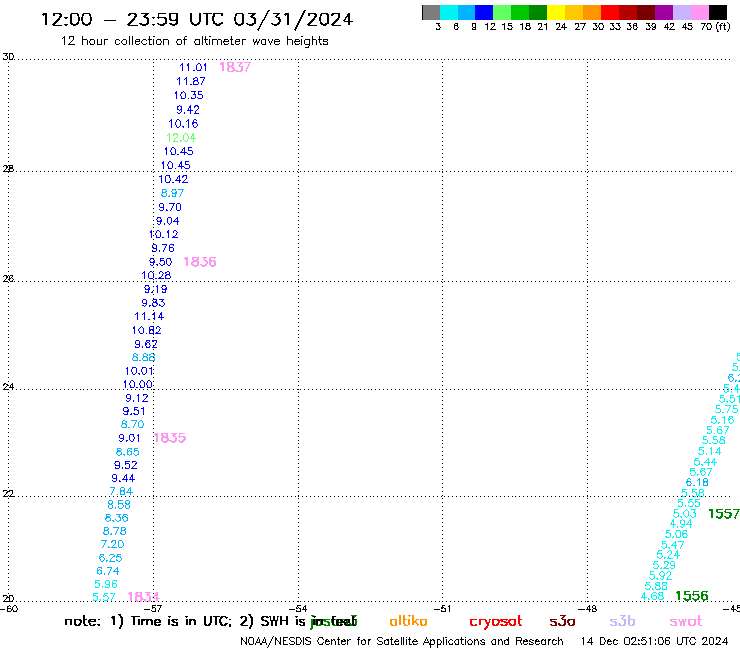Select wave height value 10.01
This screenshot has height=650, width=740.
pyautogui.click(x=139, y=371)
